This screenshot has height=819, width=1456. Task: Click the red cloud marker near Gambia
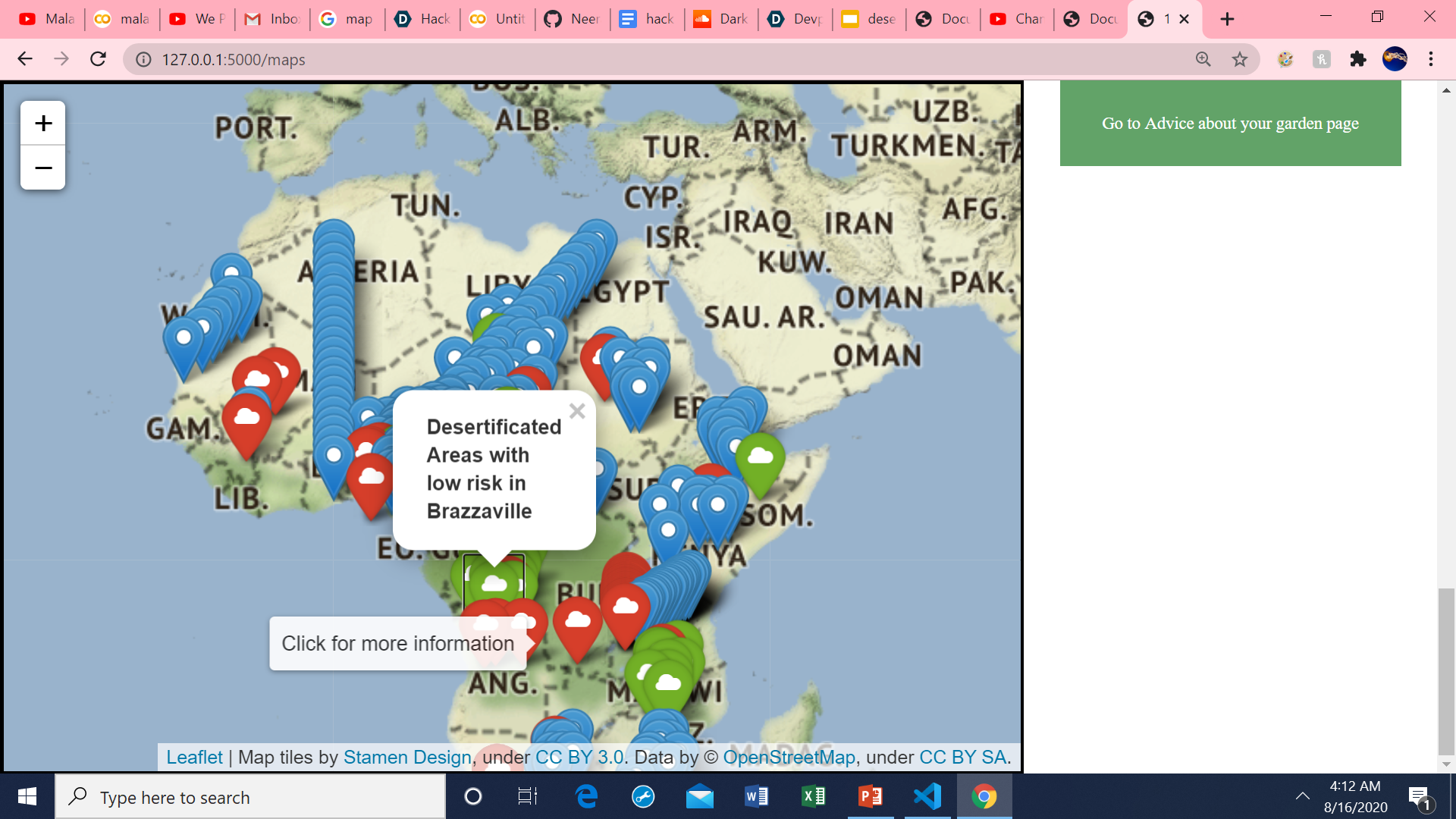[246, 418]
